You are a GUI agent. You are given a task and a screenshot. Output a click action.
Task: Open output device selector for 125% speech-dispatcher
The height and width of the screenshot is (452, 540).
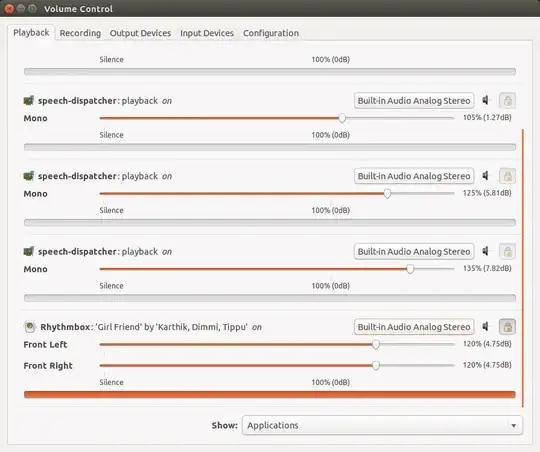(414, 176)
